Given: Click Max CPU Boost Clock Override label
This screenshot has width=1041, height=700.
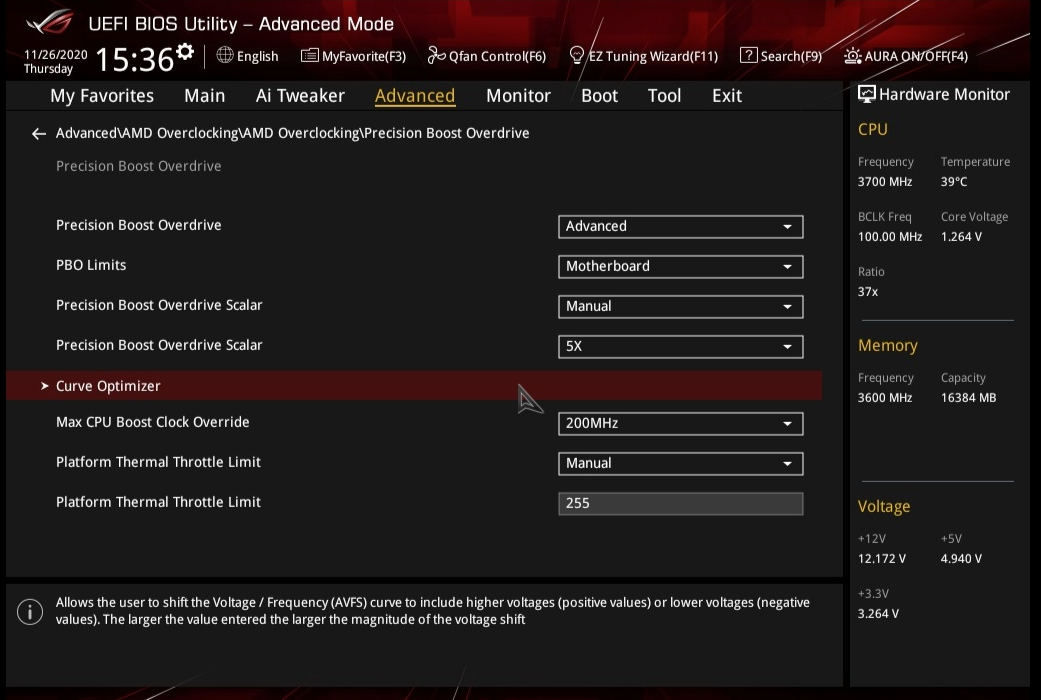Looking at the screenshot, I should [x=153, y=422].
